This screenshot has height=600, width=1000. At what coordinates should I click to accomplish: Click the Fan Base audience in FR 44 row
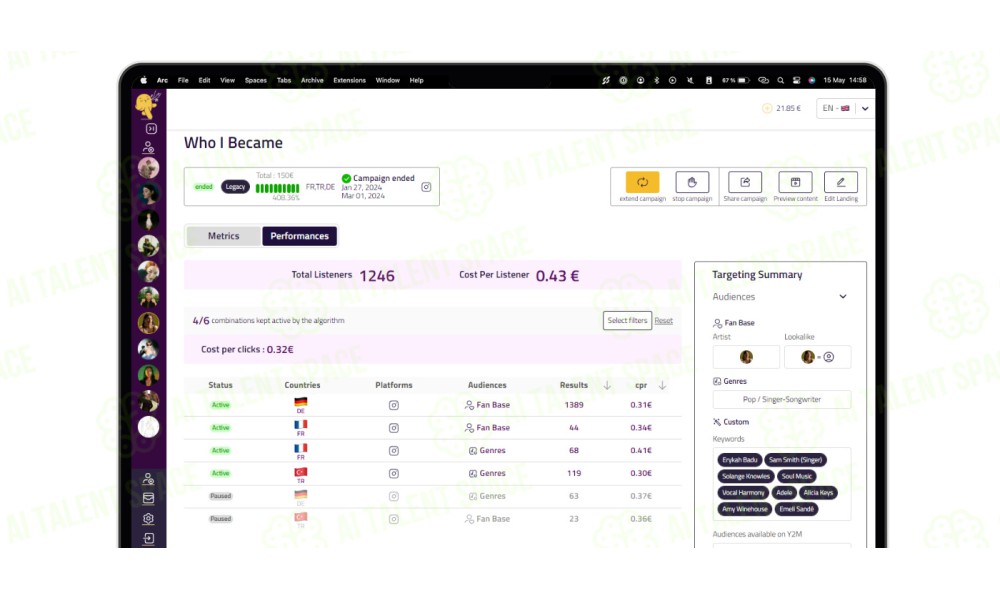tap(487, 428)
